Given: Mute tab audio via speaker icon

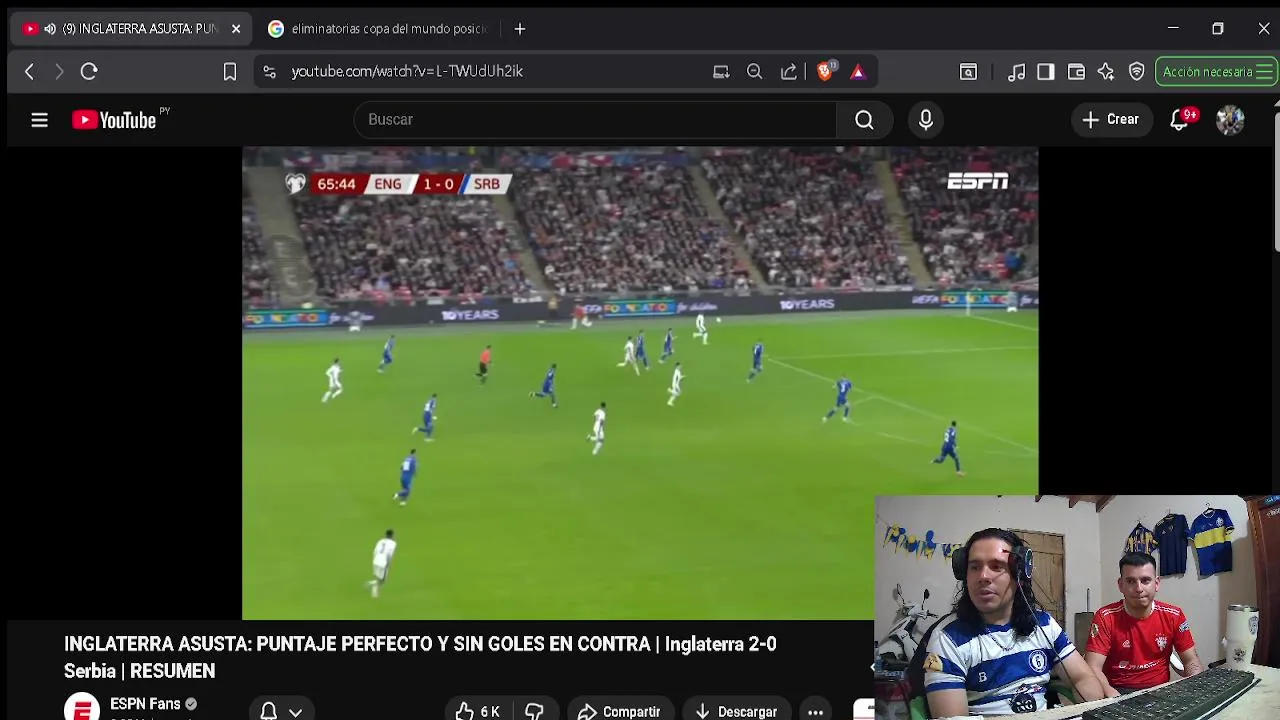Looking at the screenshot, I should pos(50,29).
